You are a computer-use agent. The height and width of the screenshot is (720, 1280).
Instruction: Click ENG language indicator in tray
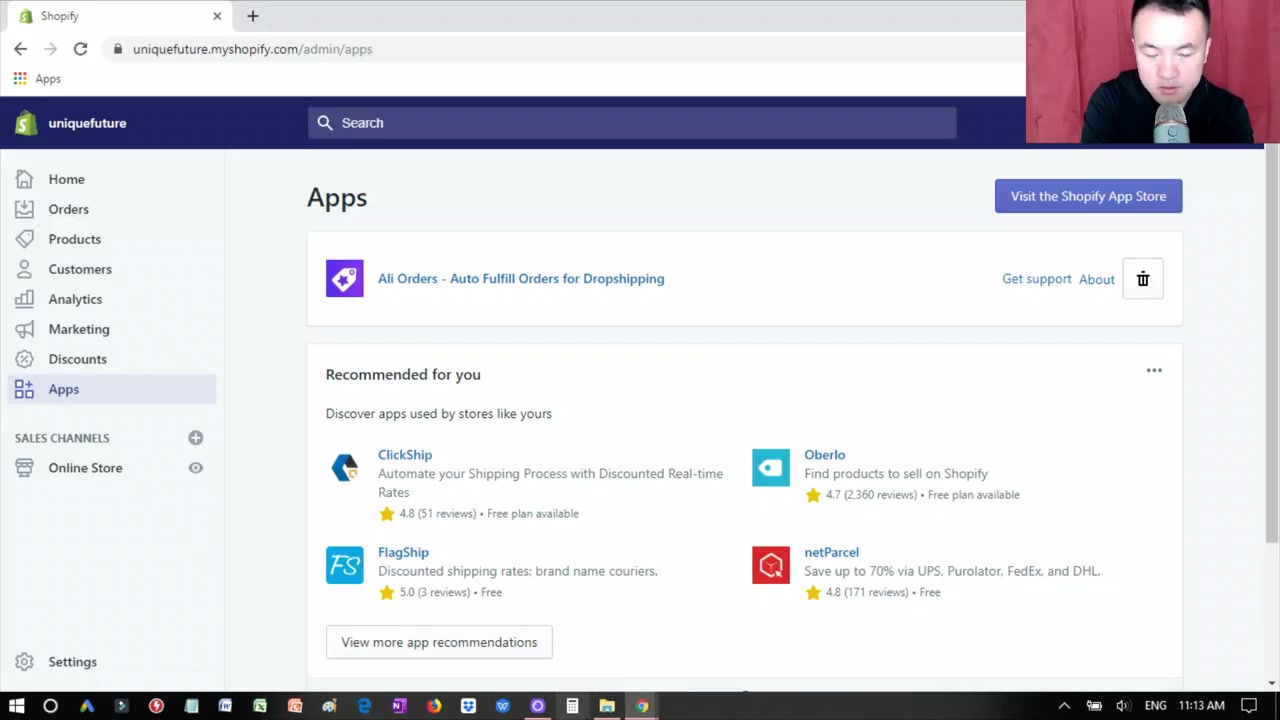click(1156, 706)
